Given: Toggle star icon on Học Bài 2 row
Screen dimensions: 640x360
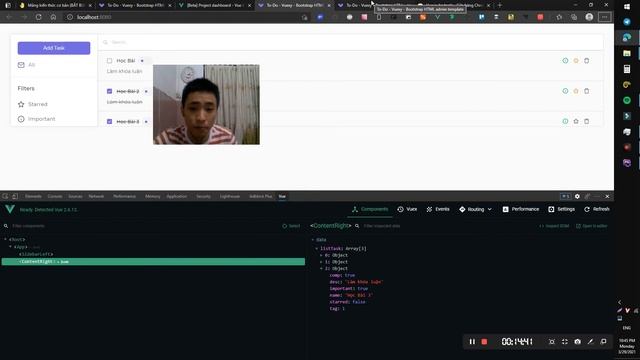Looking at the screenshot, I should (576, 91).
